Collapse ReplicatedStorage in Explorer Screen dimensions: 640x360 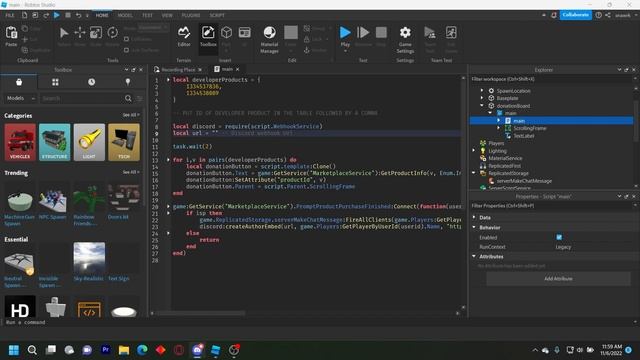[x=474, y=173]
